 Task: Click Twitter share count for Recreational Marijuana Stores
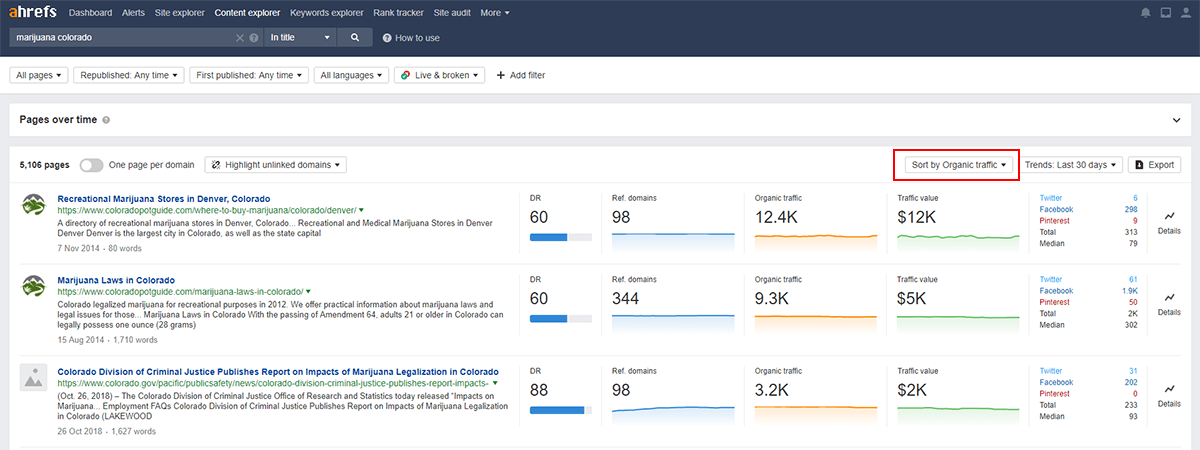pyautogui.click(x=1135, y=198)
